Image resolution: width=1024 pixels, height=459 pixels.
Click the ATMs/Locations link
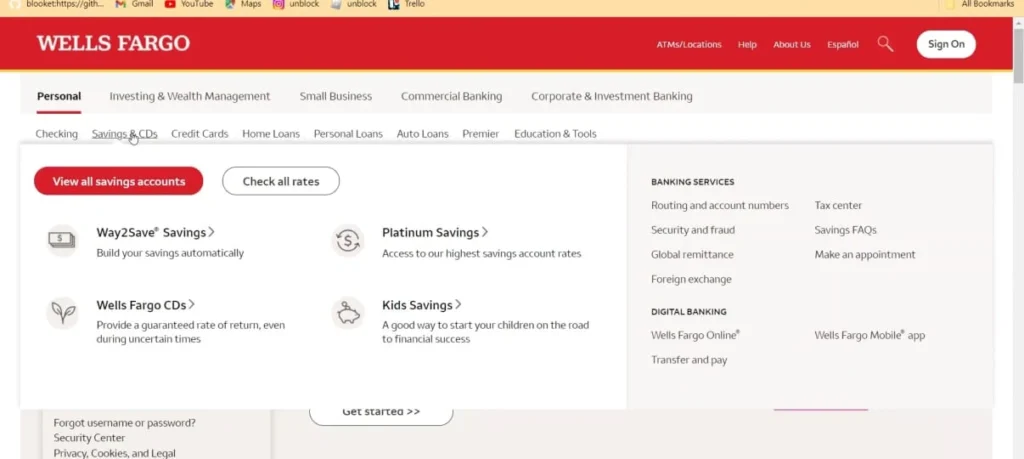pos(689,44)
